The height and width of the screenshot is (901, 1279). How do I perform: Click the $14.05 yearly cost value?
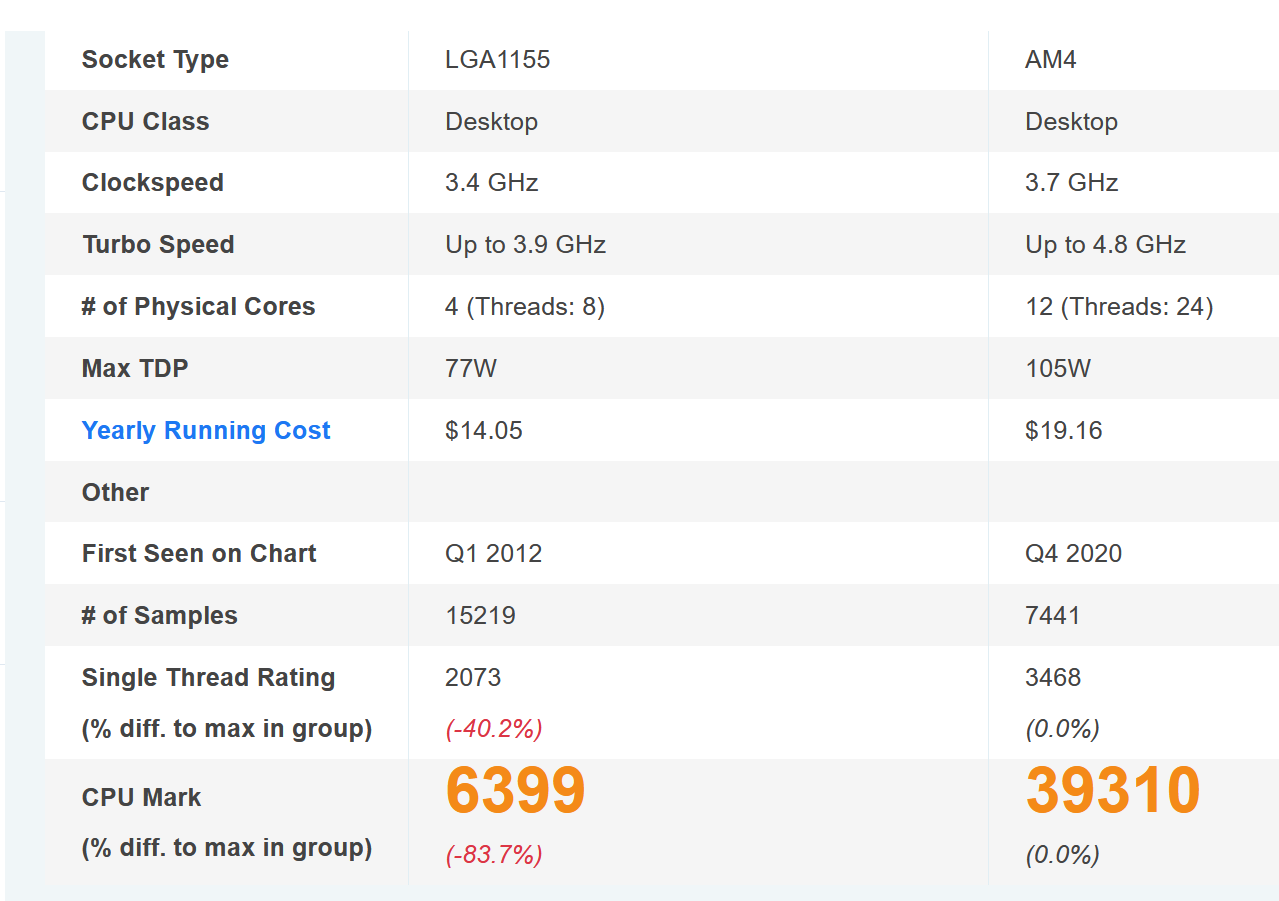click(484, 431)
